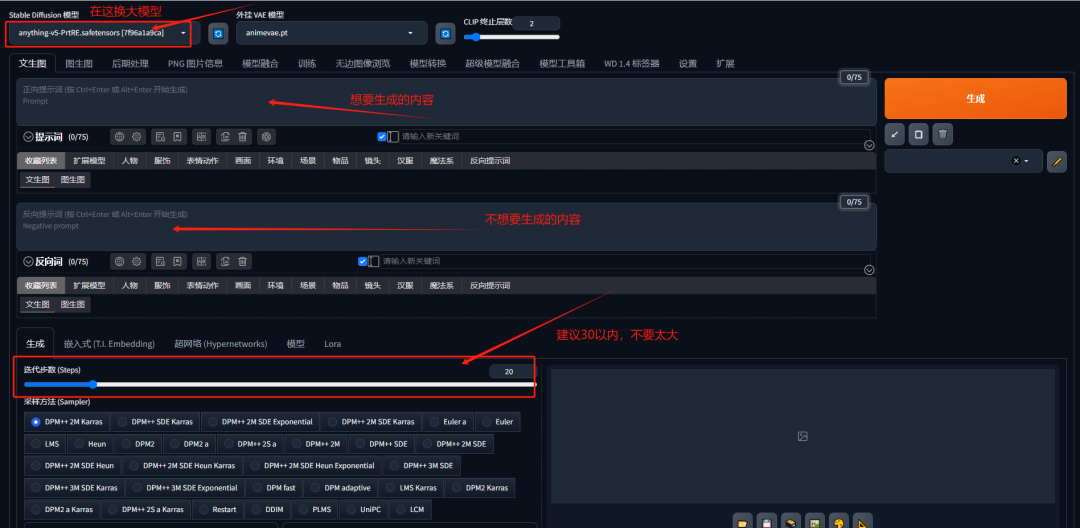The image size is (1080, 528).
Task: Choose the UniPC sampler
Action: (364, 510)
